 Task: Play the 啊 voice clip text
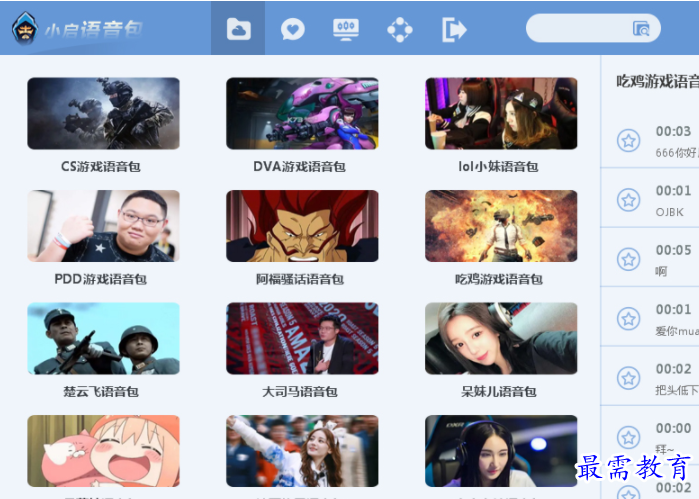coord(661,271)
